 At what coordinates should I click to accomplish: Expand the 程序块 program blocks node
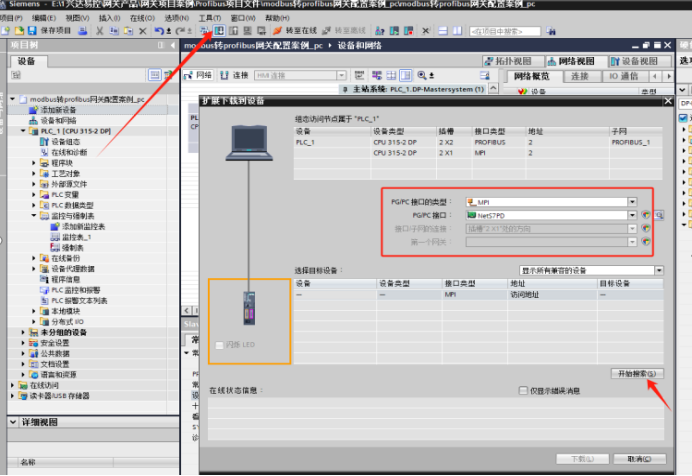pyautogui.click(x=34, y=163)
